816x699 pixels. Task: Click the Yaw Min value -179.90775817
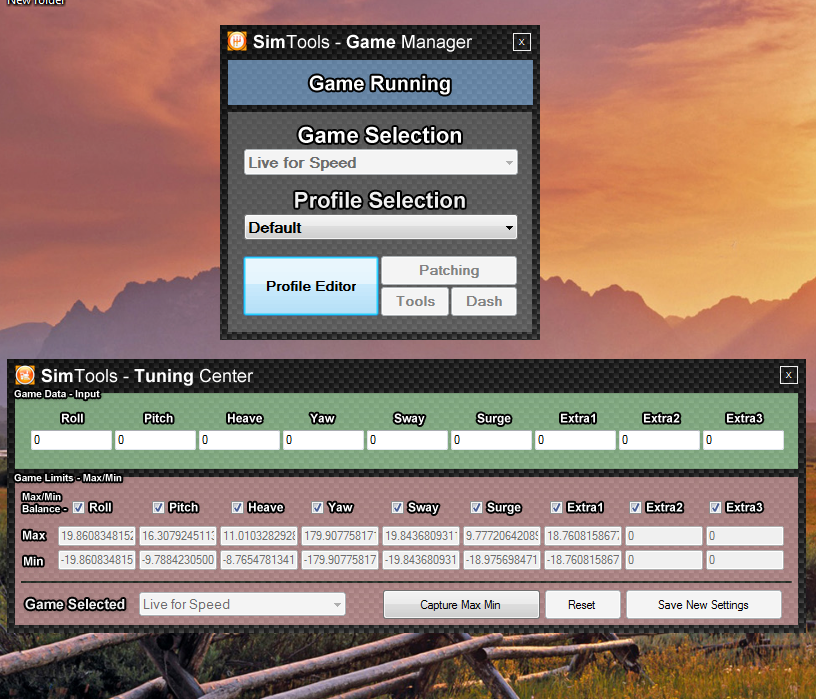(x=340, y=560)
